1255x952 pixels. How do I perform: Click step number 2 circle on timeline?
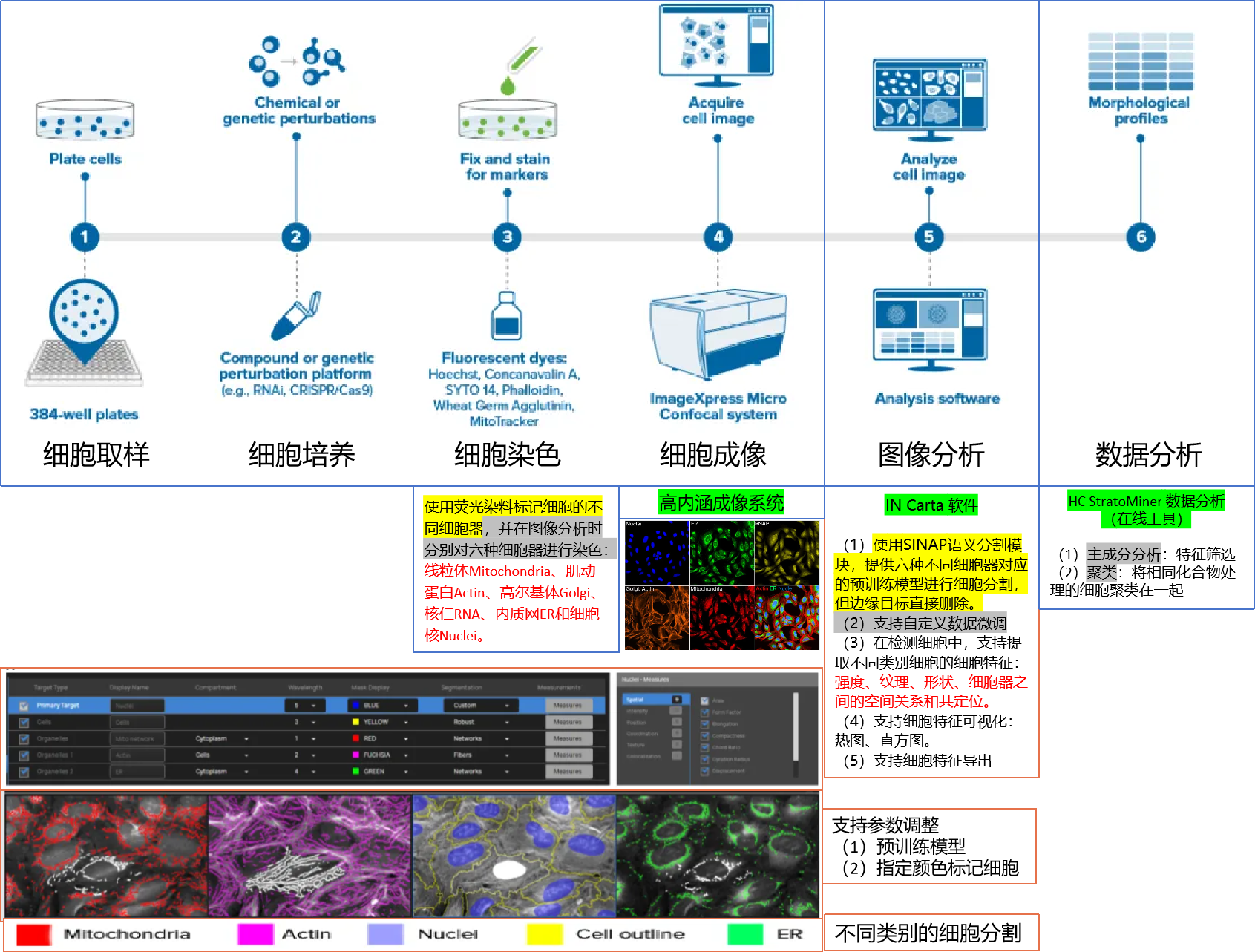(x=296, y=237)
